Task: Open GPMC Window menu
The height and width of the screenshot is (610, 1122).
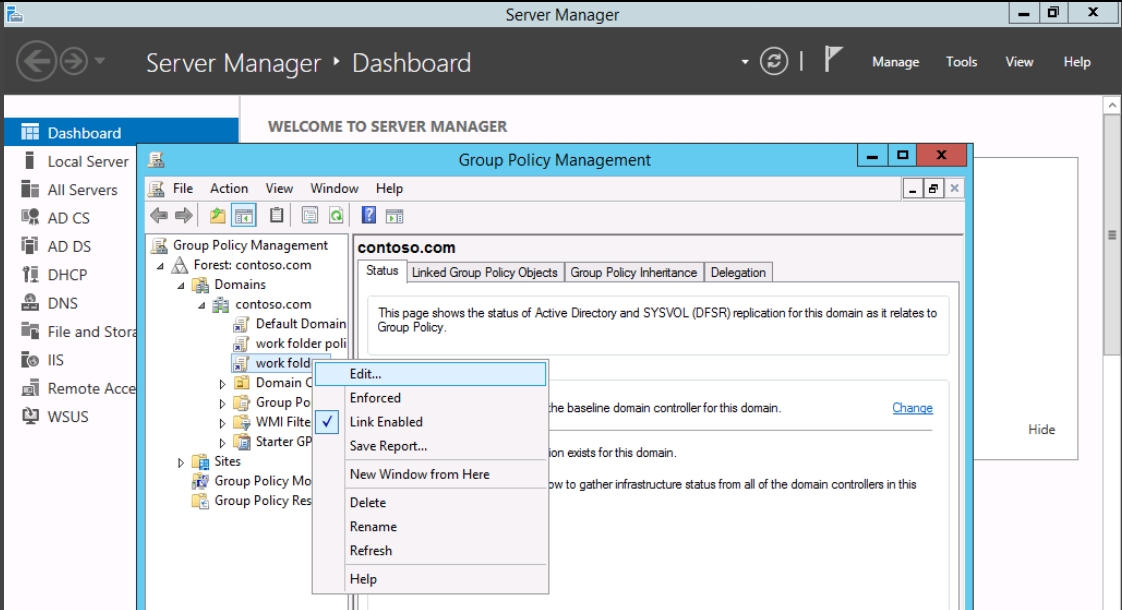Action: point(334,188)
